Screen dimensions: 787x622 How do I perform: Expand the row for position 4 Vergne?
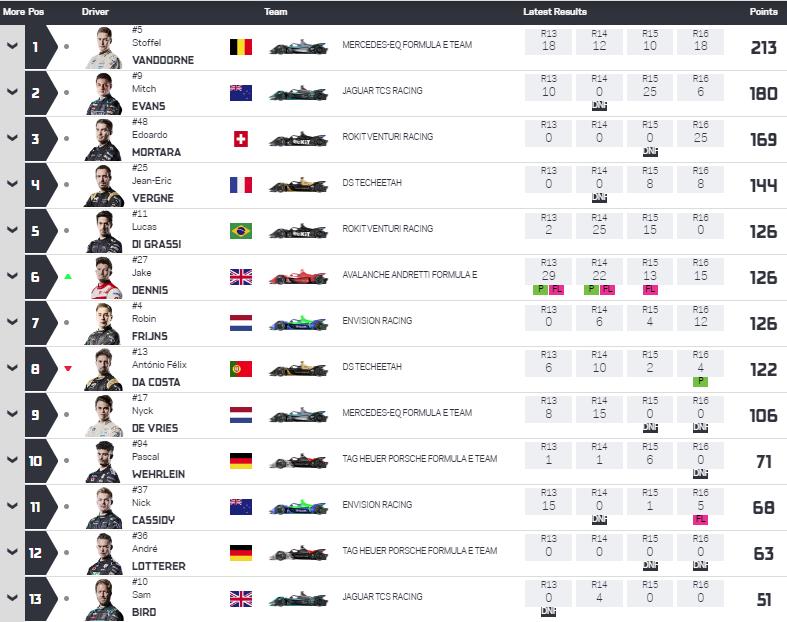[x=12, y=184]
